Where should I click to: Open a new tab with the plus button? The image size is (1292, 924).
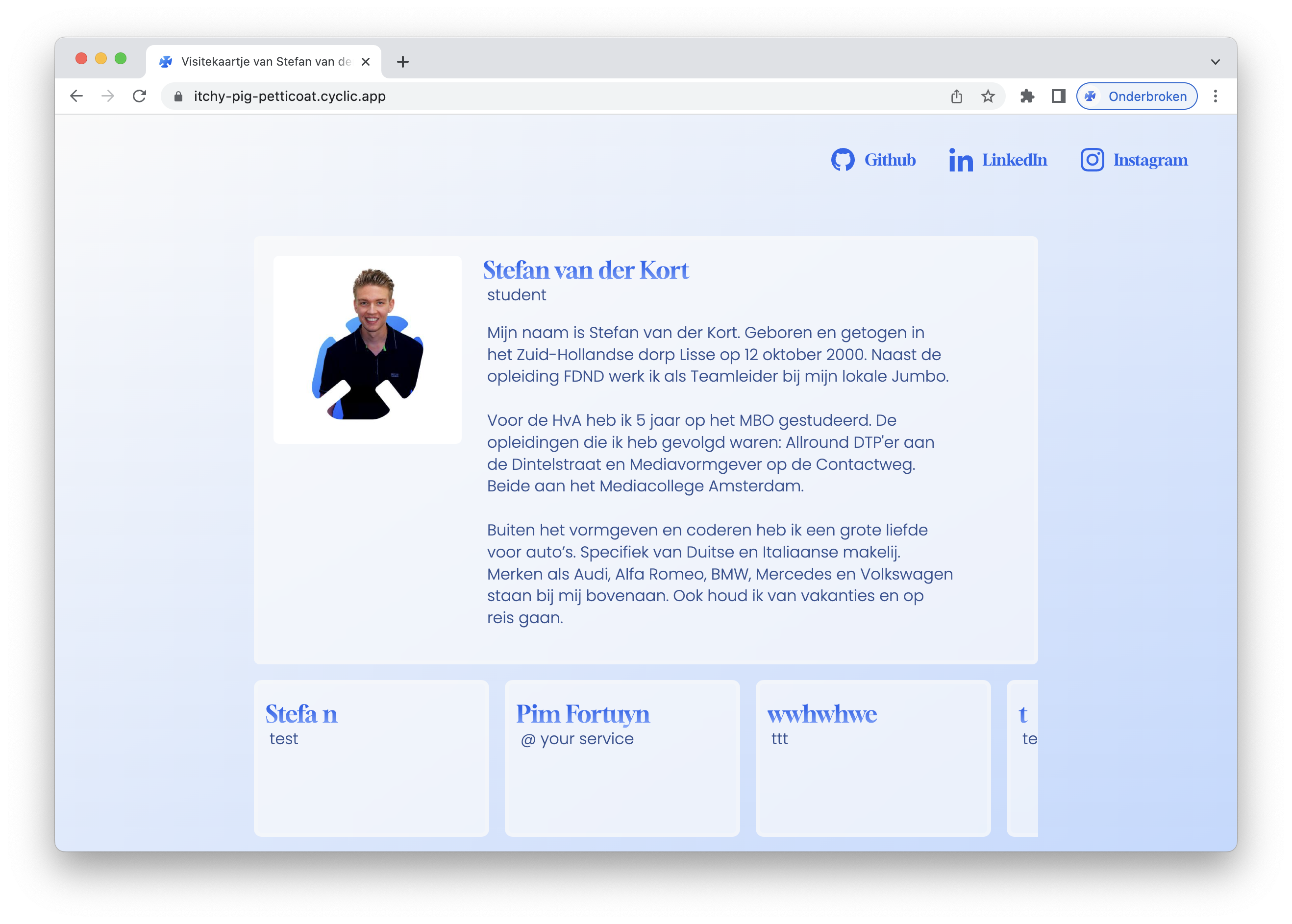(403, 61)
